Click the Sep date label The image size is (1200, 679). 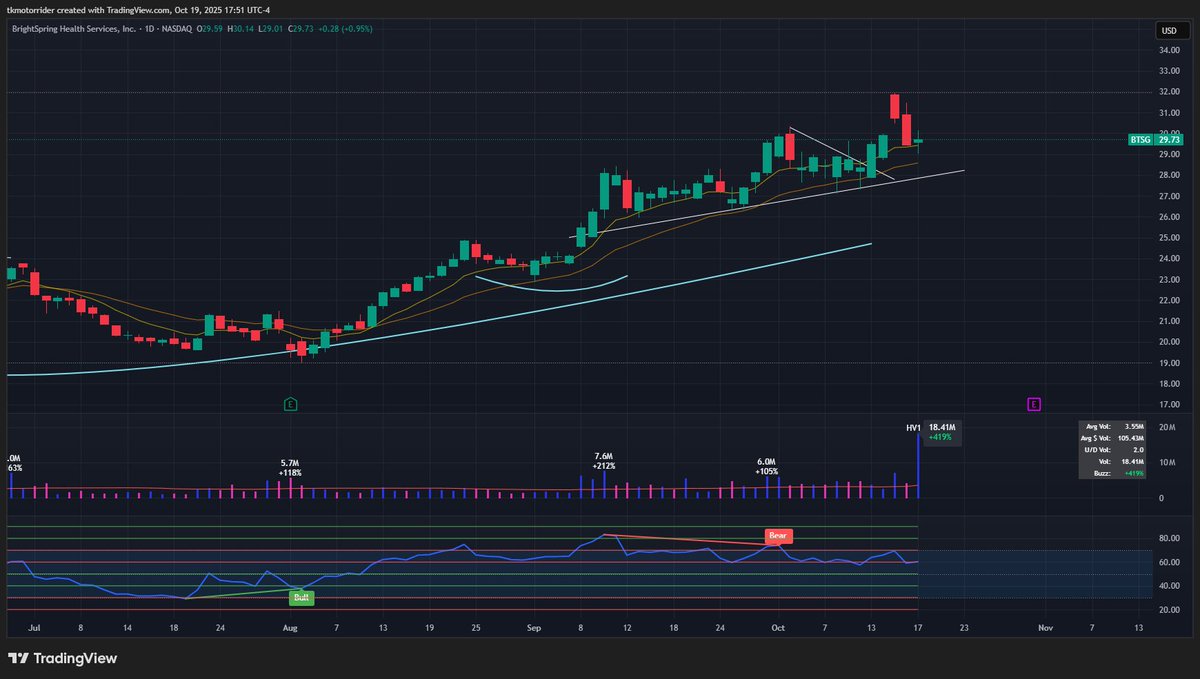533,628
